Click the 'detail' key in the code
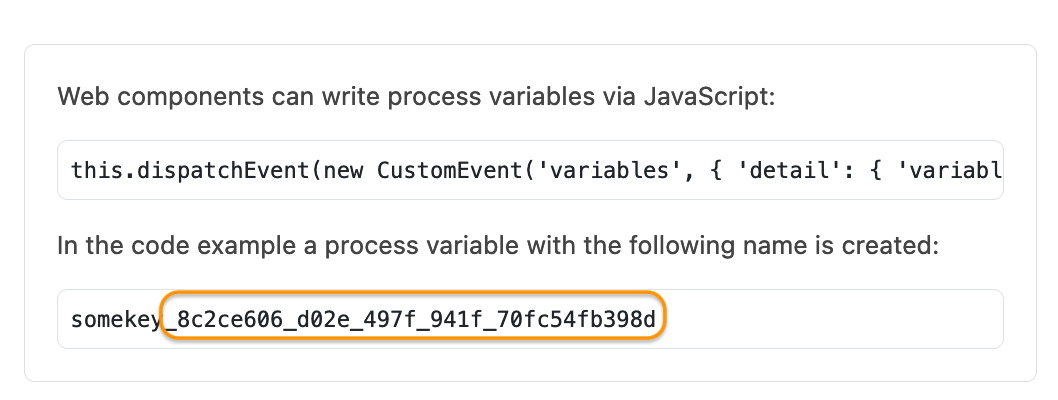 pyautogui.click(x=742, y=170)
